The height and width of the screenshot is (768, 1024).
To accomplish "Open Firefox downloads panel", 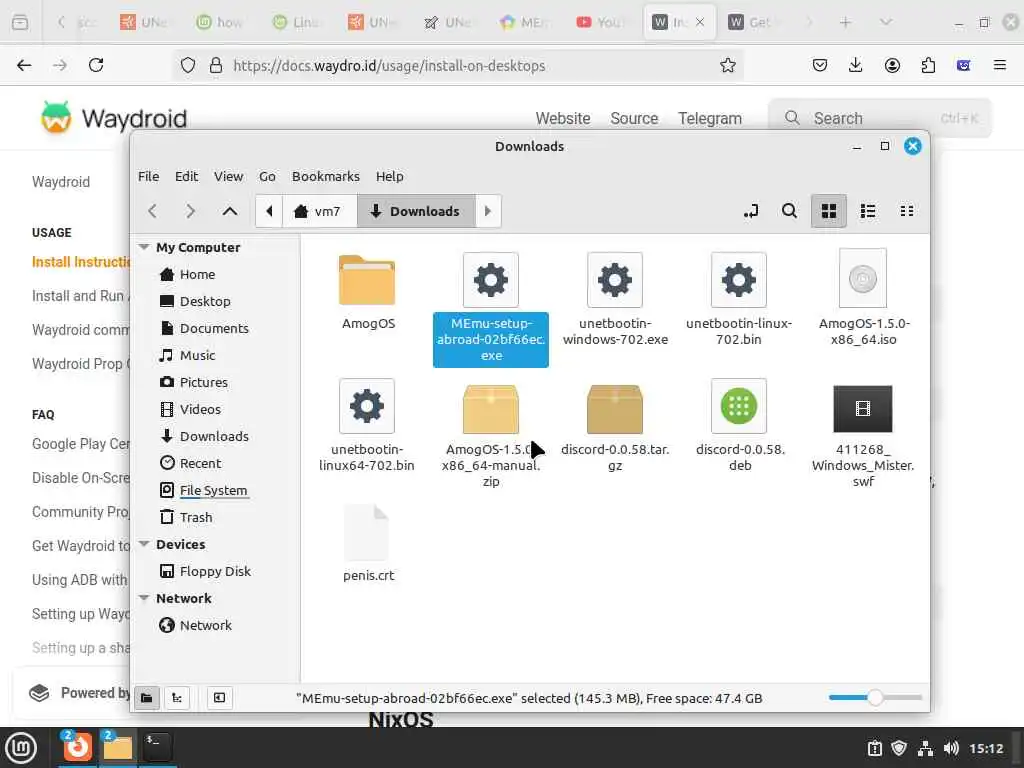I will [856, 65].
